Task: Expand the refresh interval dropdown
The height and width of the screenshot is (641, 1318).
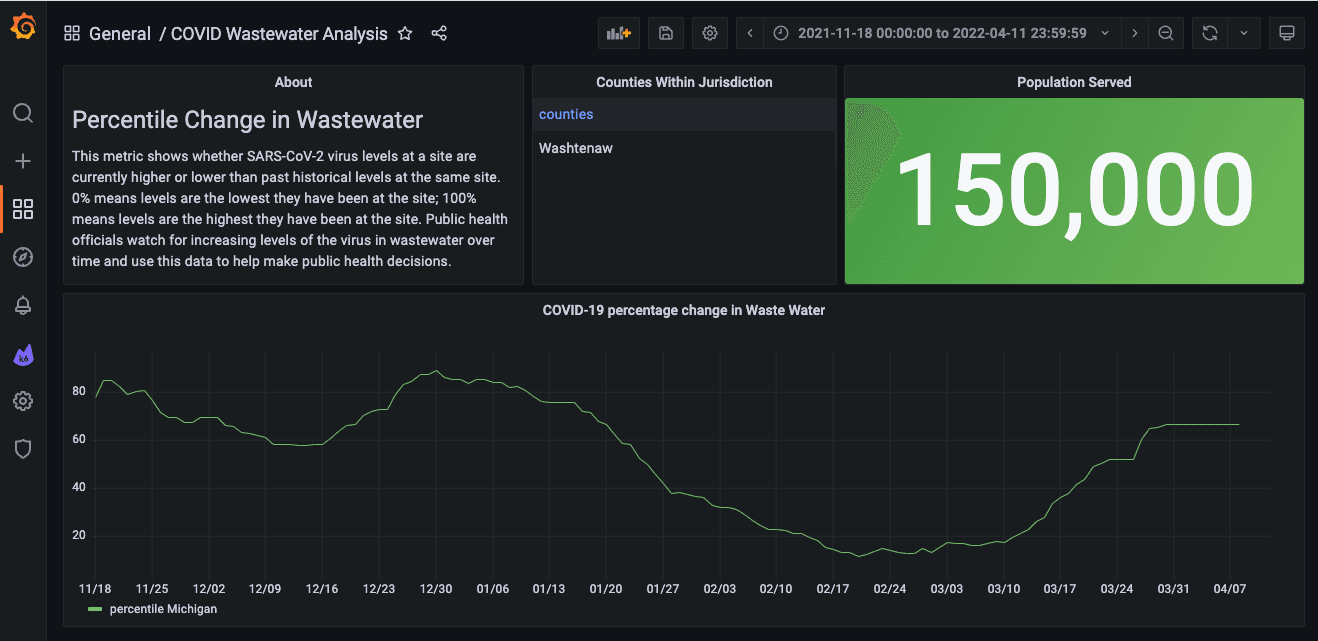Action: pyautogui.click(x=1243, y=33)
